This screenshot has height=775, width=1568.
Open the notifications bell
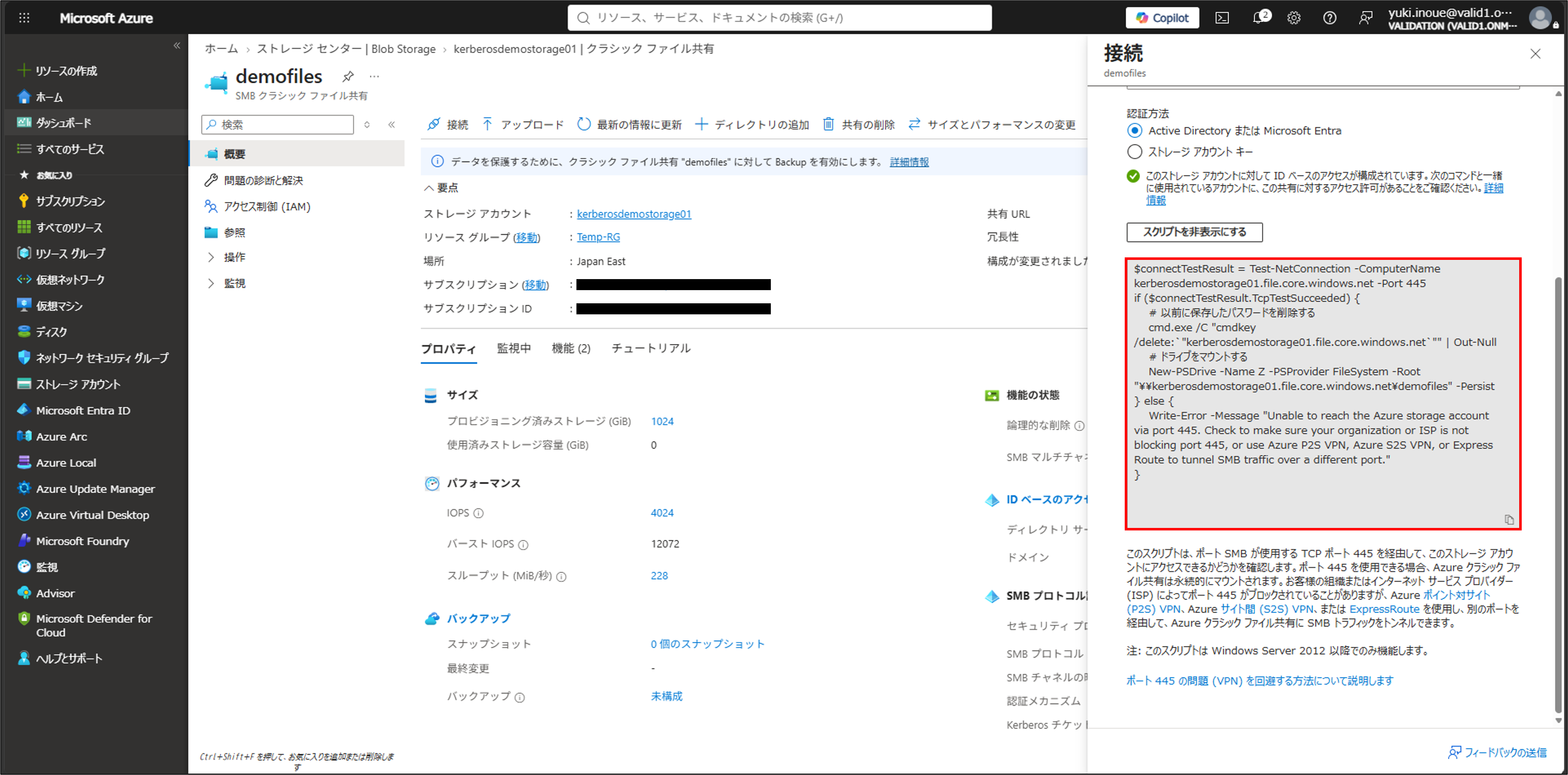coord(1259,18)
